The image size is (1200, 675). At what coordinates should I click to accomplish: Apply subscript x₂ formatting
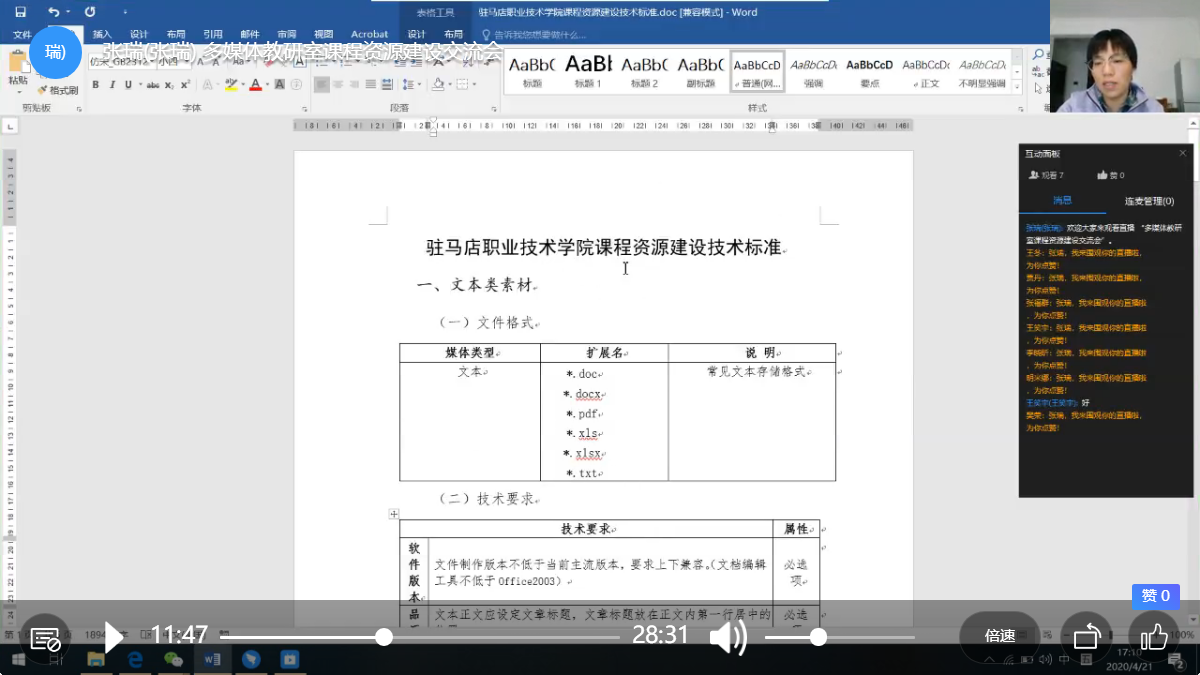(170, 85)
